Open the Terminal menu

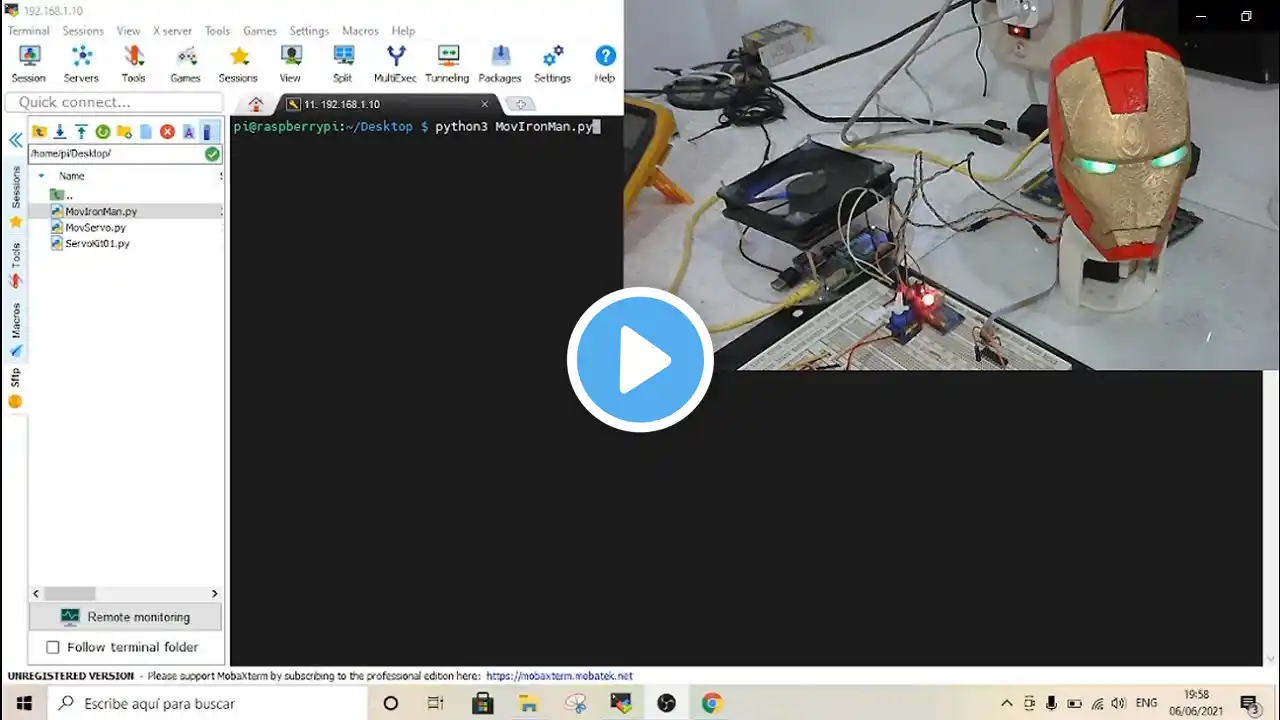[28, 31]
